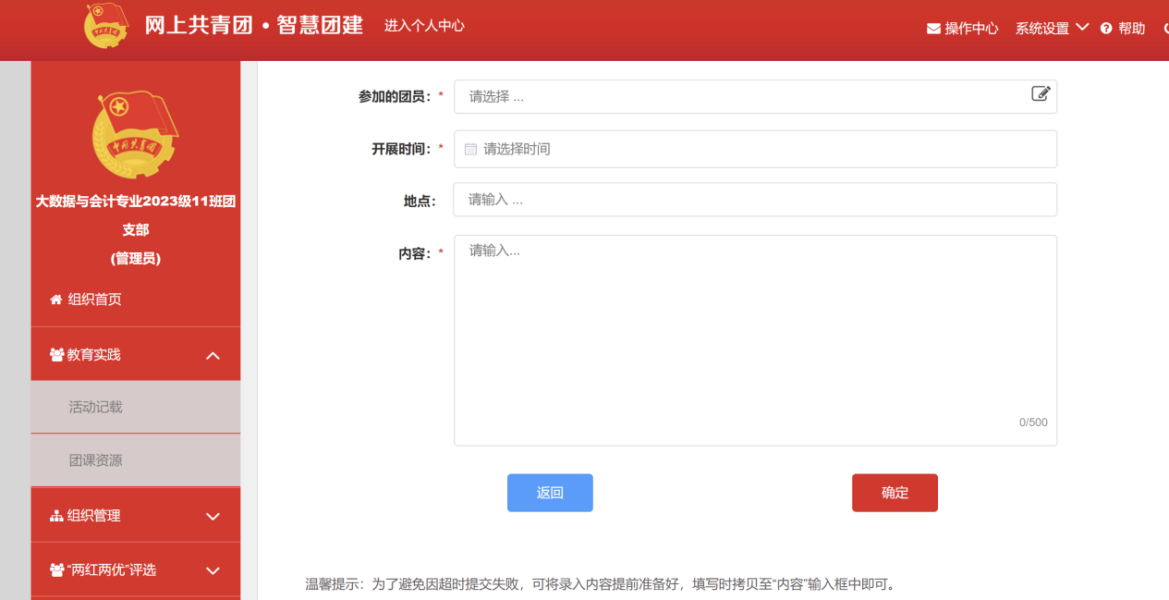Click the Communist Youth League logo in header

[x=107, y=25]
